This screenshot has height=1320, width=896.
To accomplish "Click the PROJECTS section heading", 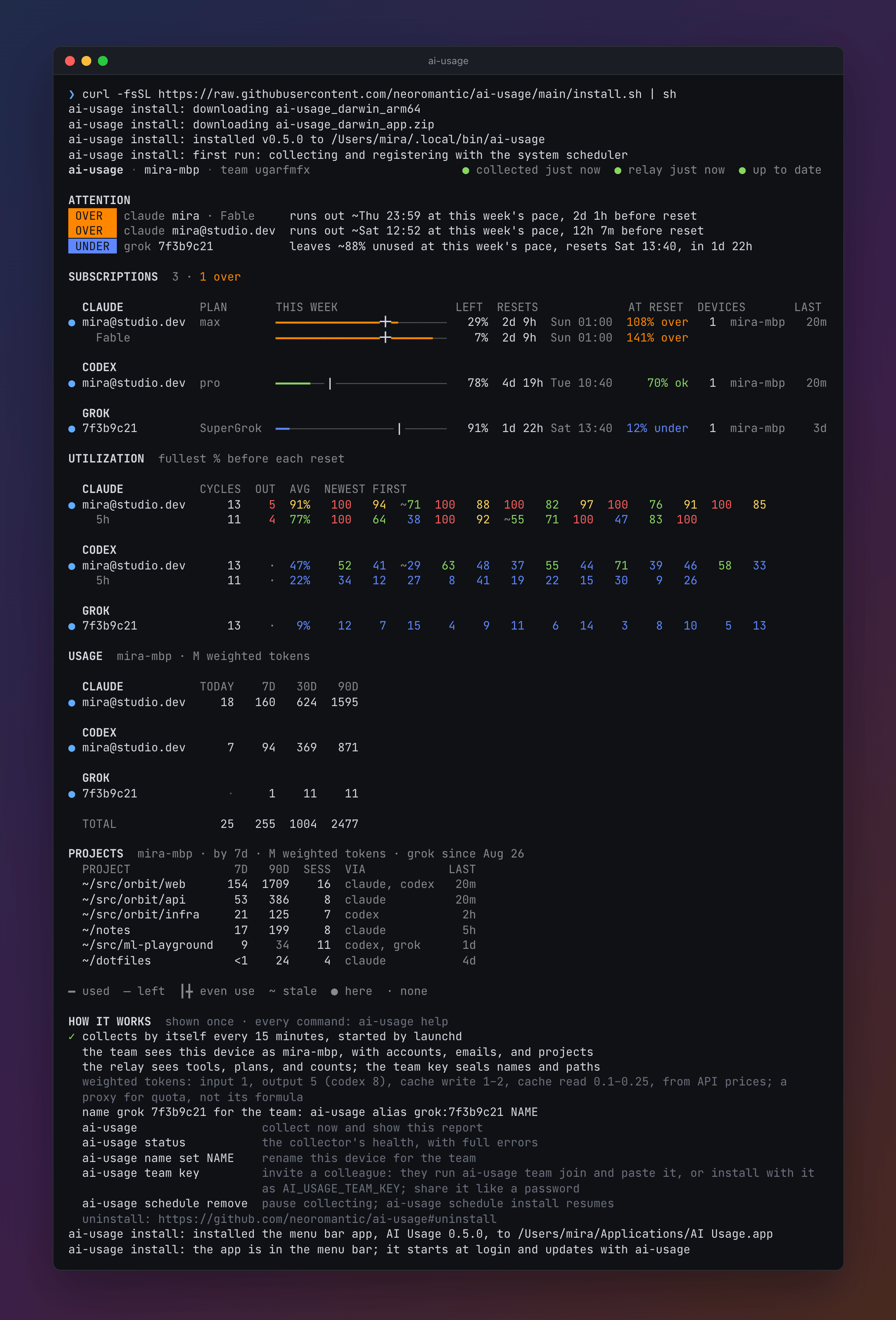I will pyautogui.click(x=96, y=854).
